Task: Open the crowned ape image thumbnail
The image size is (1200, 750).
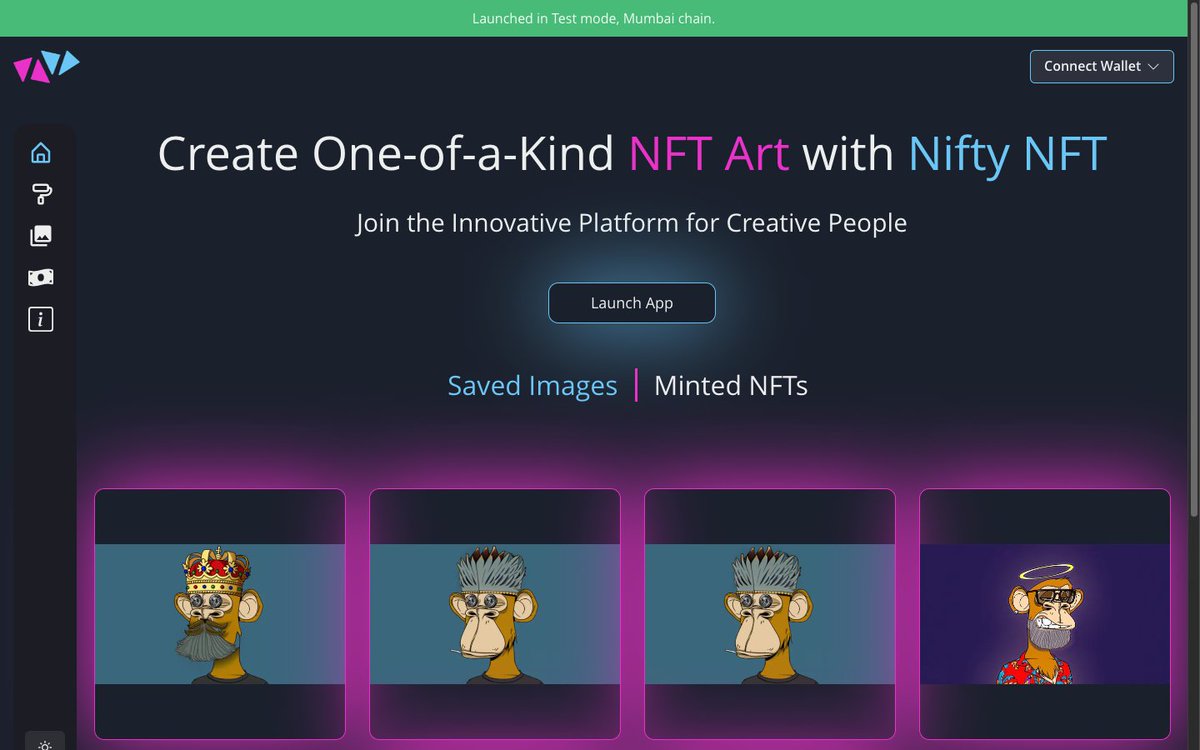Action: coord(219,613)
